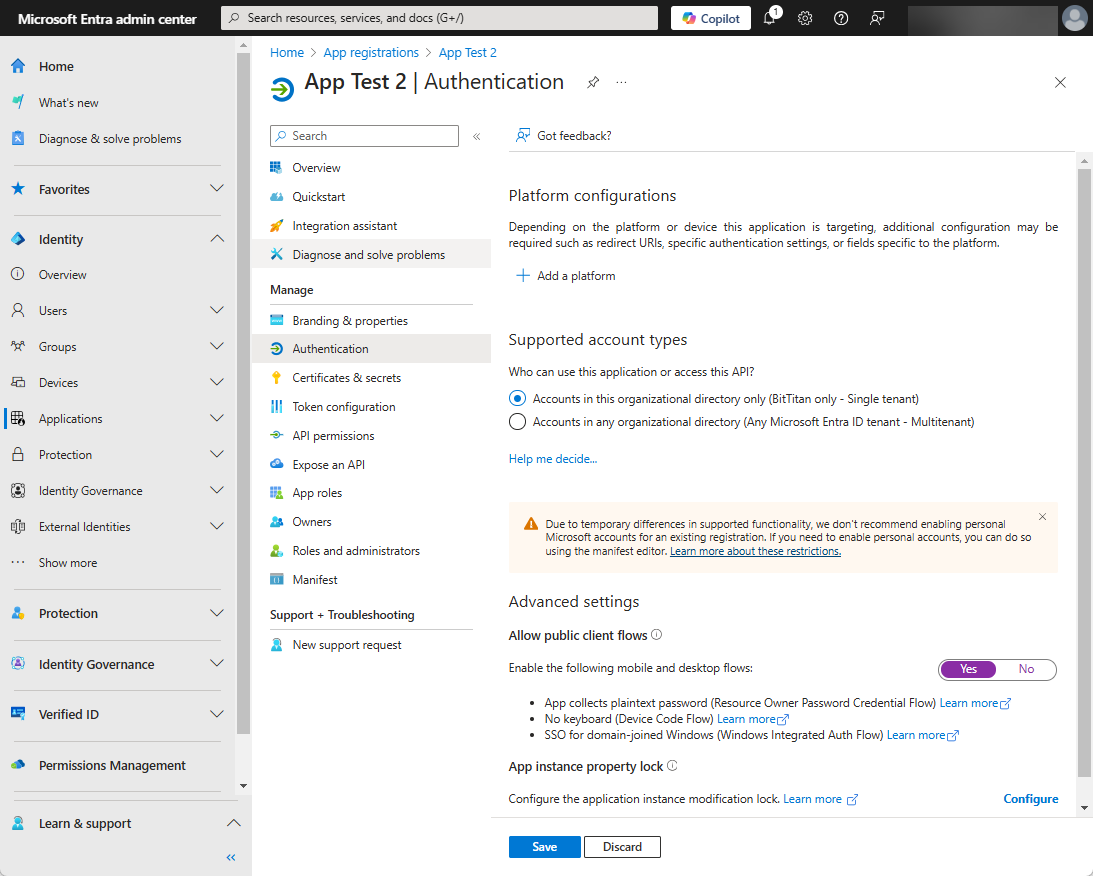Collapse the Identity section
The height and width of the screenshot is (876, 1093).
(216, 239)
